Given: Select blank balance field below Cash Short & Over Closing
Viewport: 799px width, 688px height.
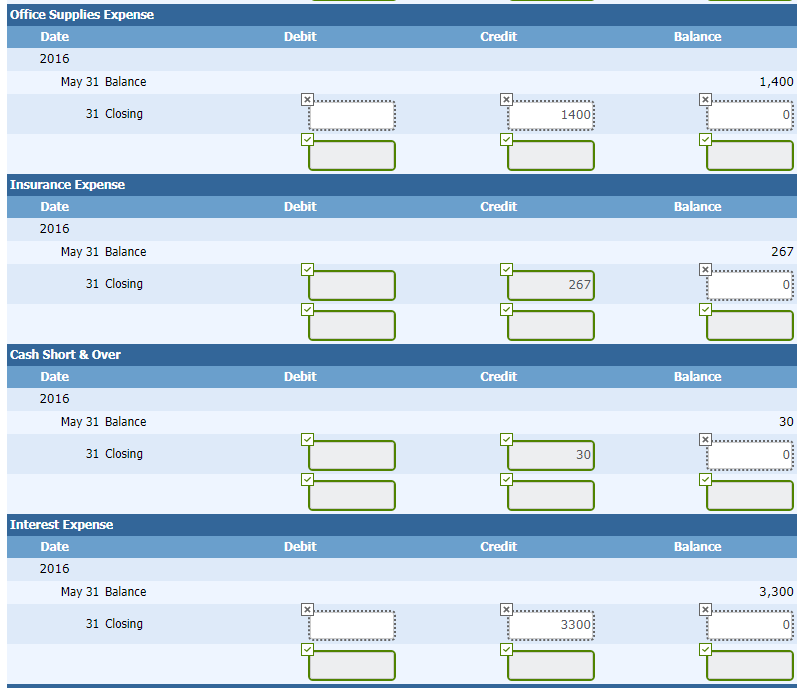Looking at the screenshot, I should [x=750, y=495].
